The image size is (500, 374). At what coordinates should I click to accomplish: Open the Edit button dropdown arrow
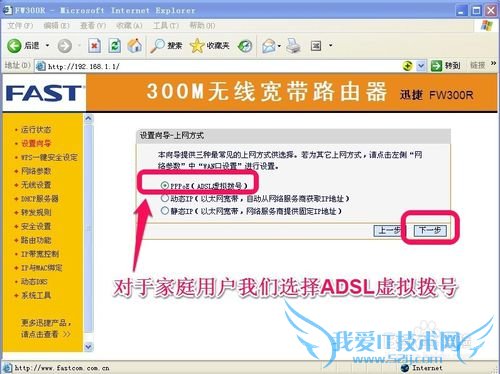pyautogui.click(x=331, y=45)
